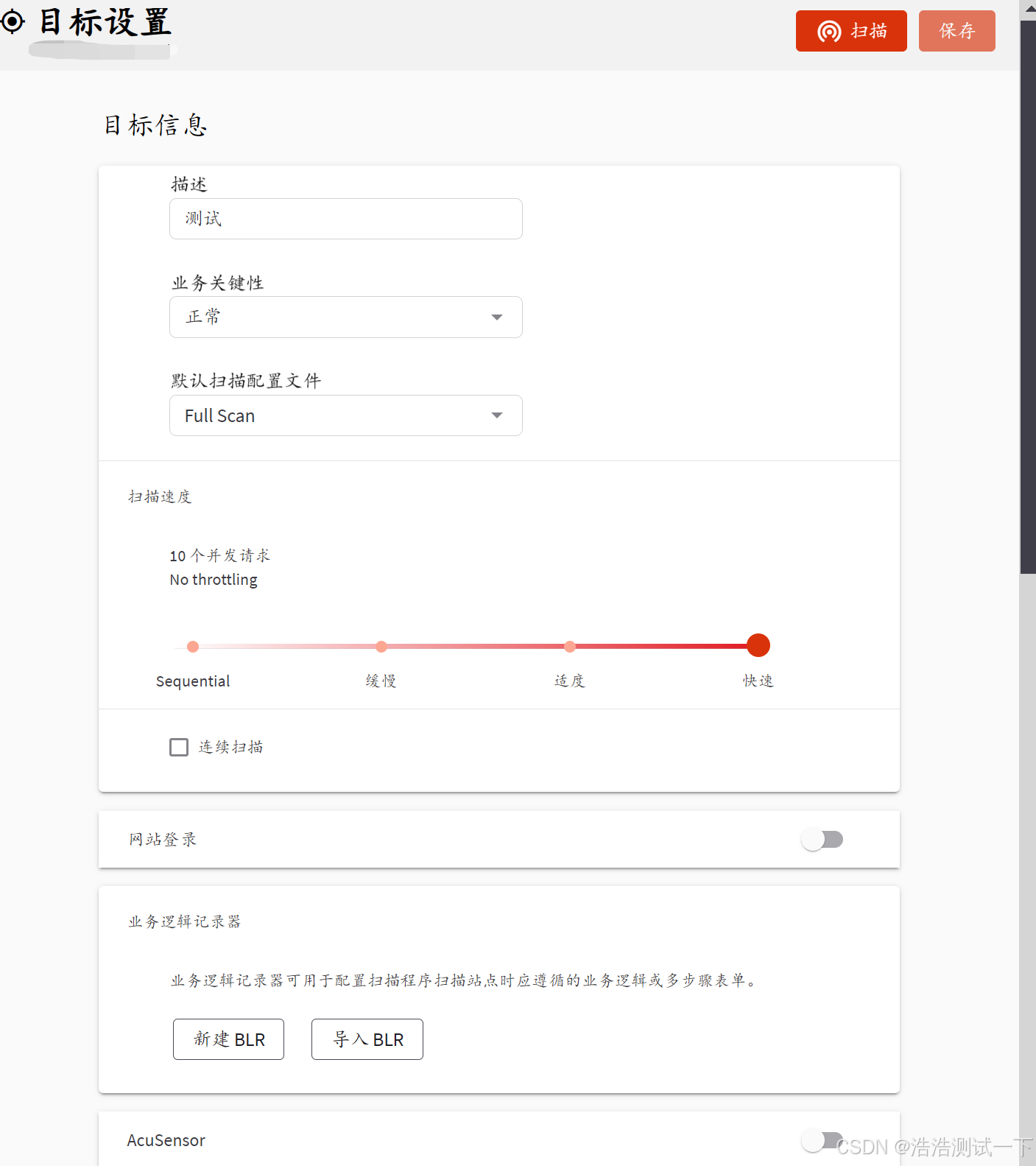Toggle the 网站登录 switch
Screen dimensions: 1036x1166
[822, 839]
